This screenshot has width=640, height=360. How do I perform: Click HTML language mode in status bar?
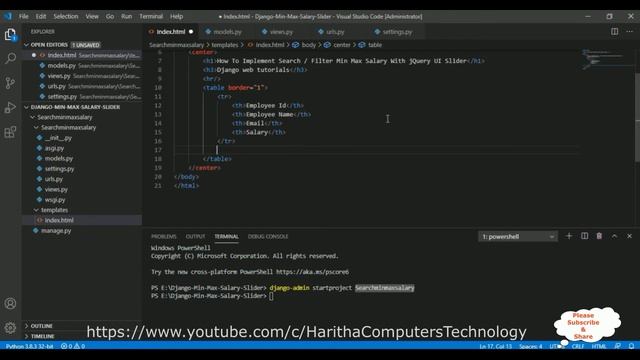point(599,346)
